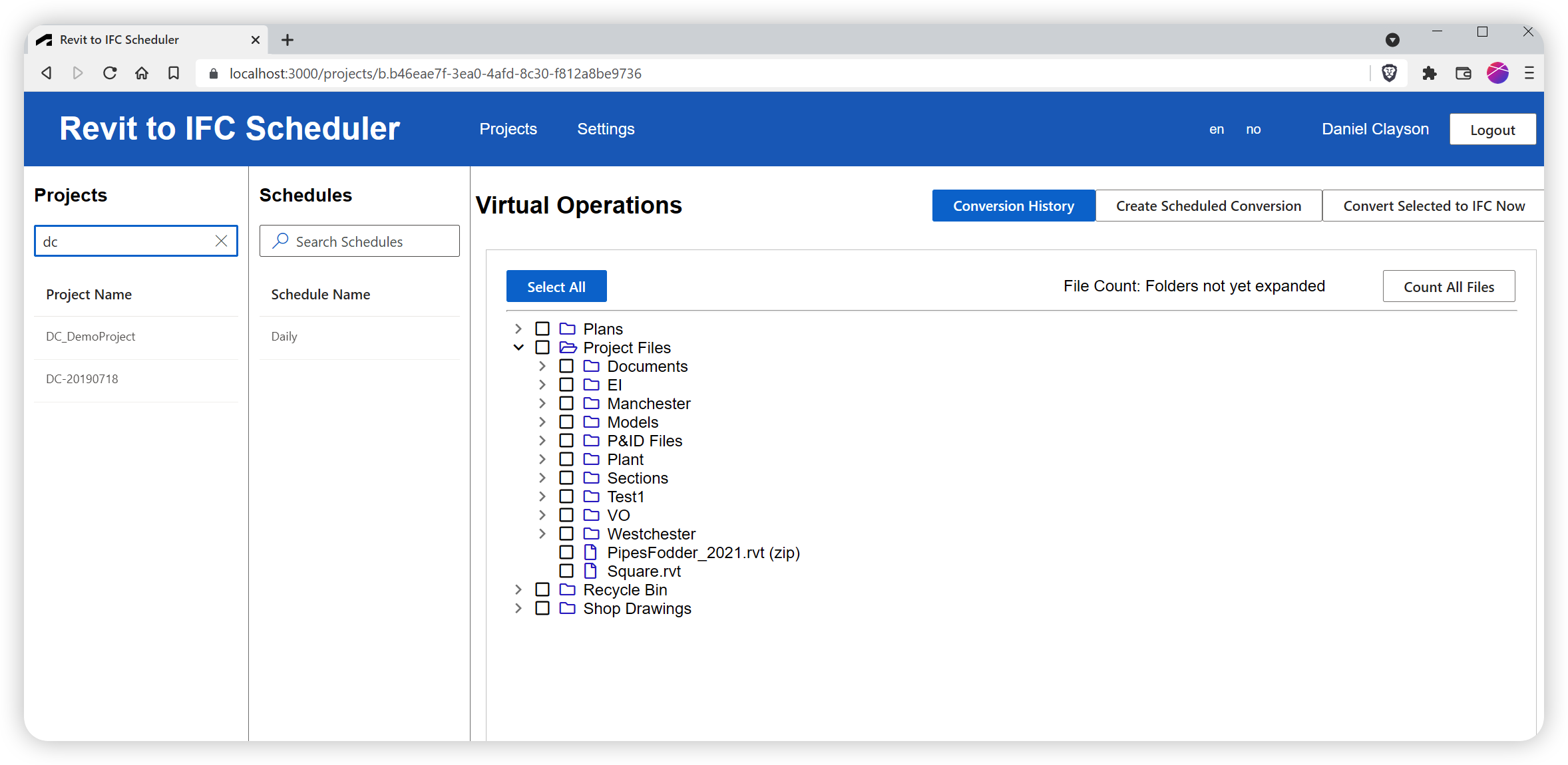Click the Count All Files button
The image size is (1568, 765).
pos(1448,287)
